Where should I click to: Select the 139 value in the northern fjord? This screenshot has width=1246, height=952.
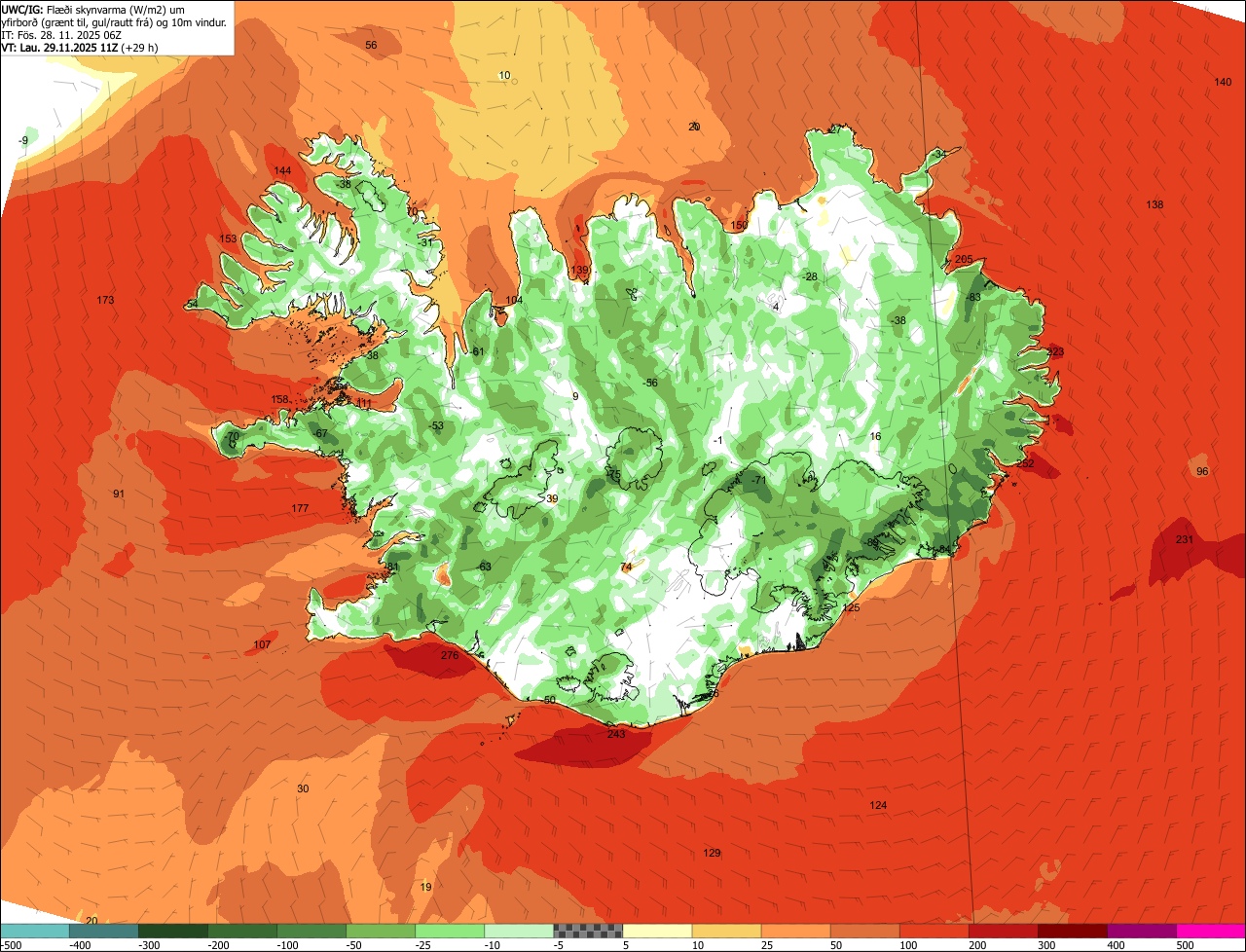pos(580,271)
